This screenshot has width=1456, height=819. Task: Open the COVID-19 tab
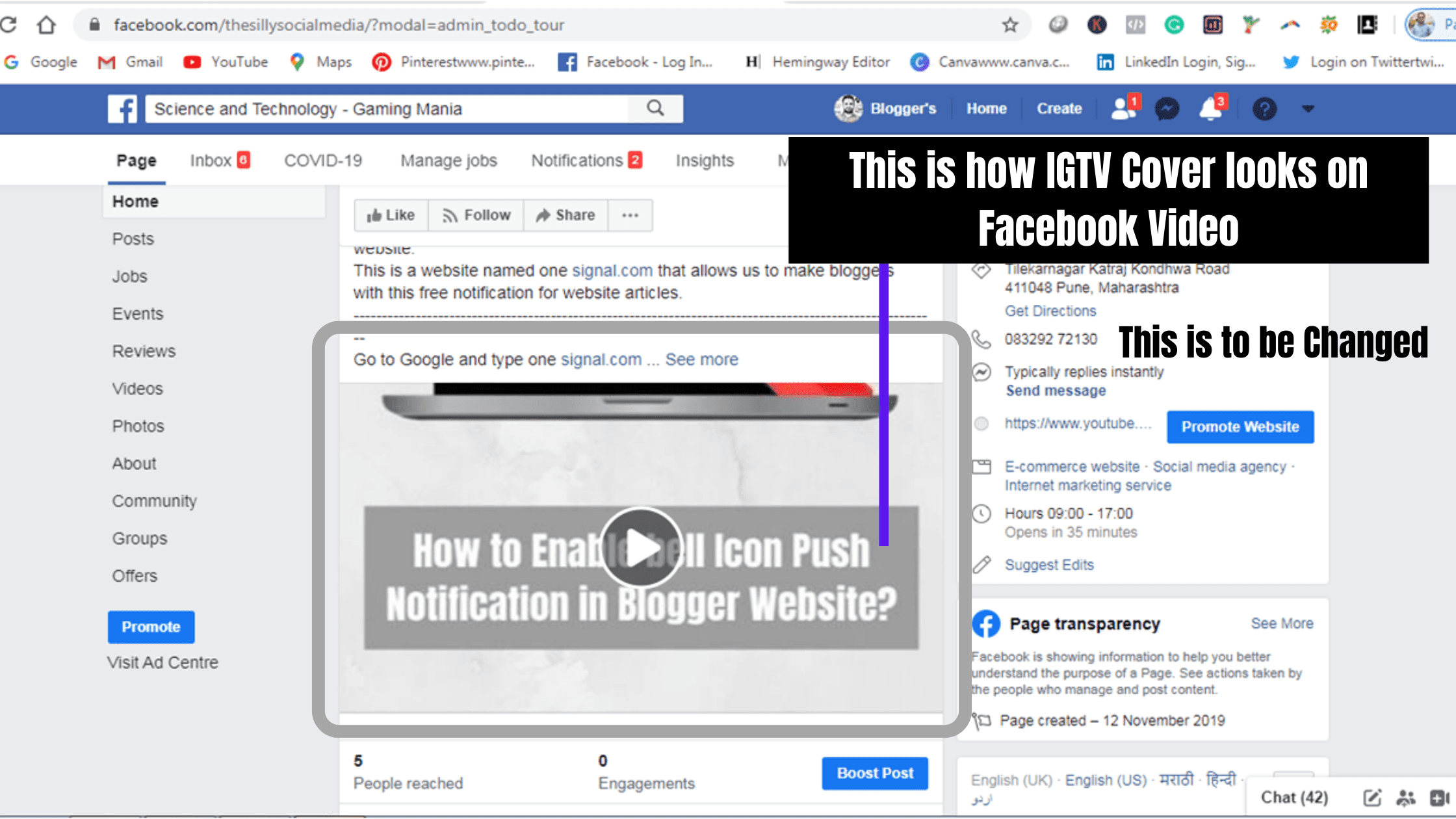click(x=323, y=161)
